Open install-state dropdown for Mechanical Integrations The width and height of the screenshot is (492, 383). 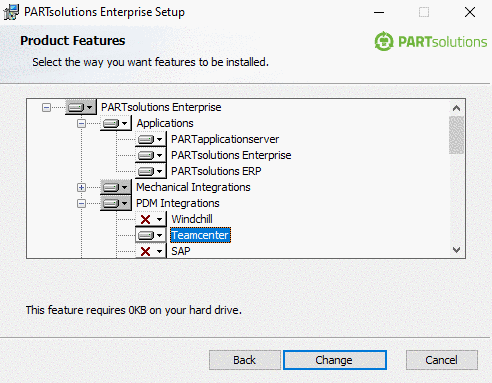pyautogui.click(x=116, y=187)
